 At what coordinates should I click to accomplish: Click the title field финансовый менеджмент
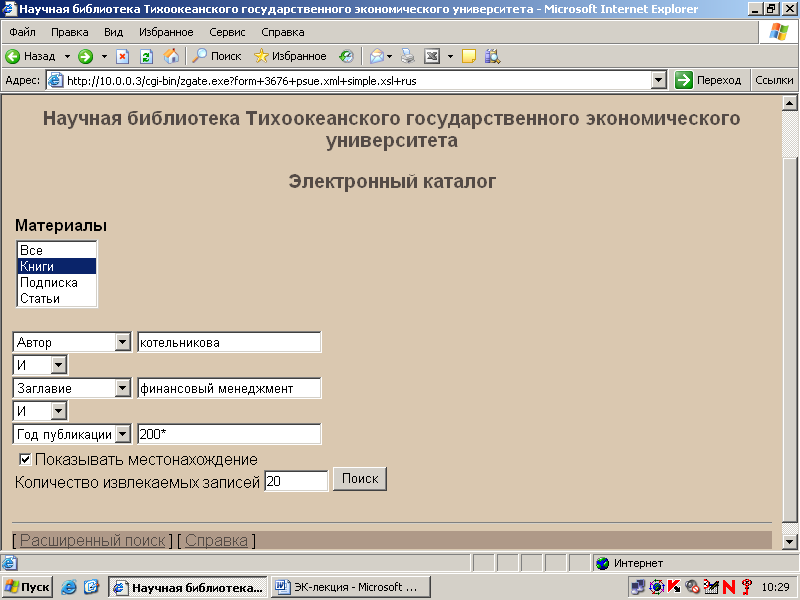(x=229, y=388)
